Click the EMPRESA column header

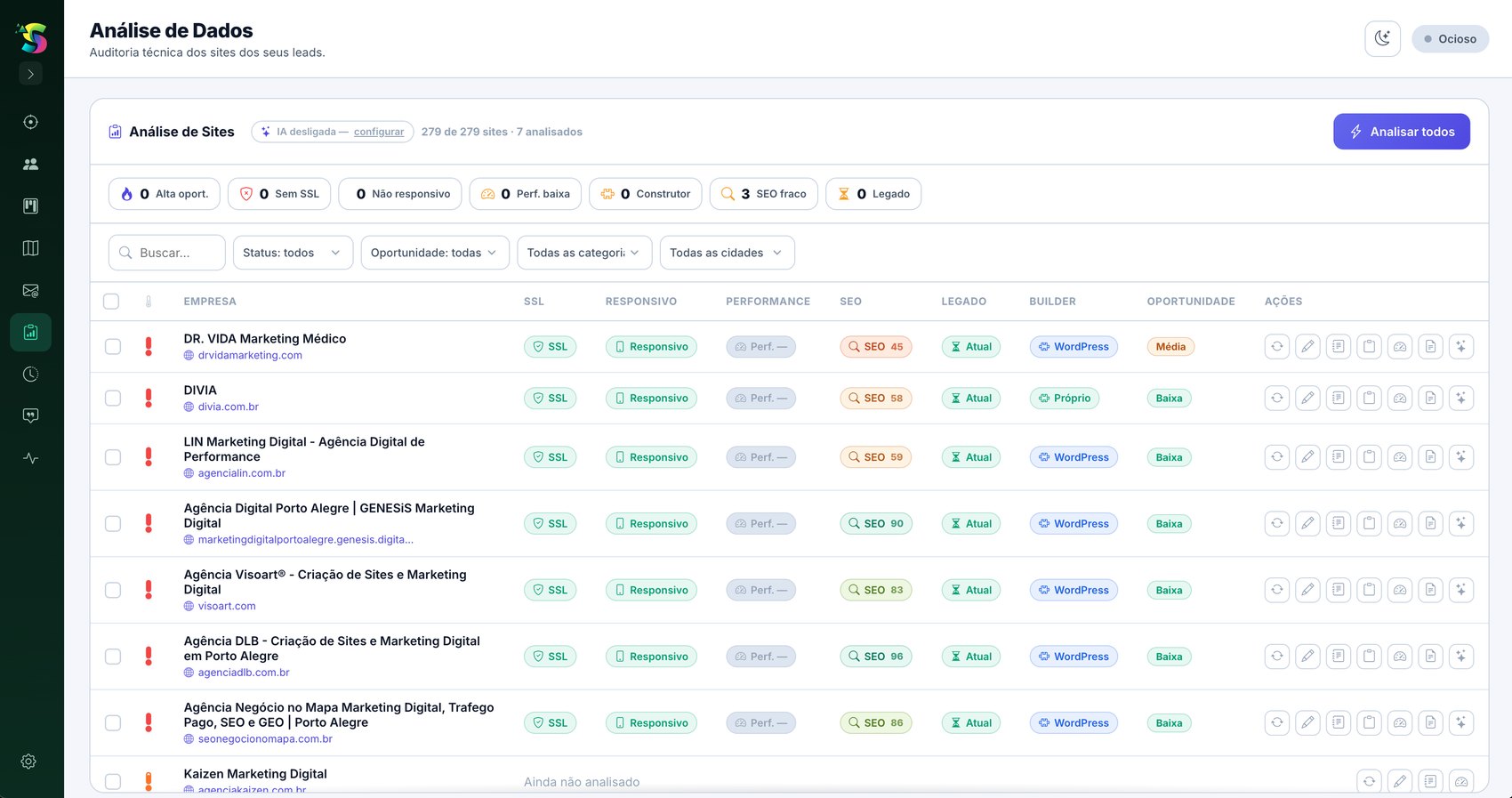coord(210,302)
